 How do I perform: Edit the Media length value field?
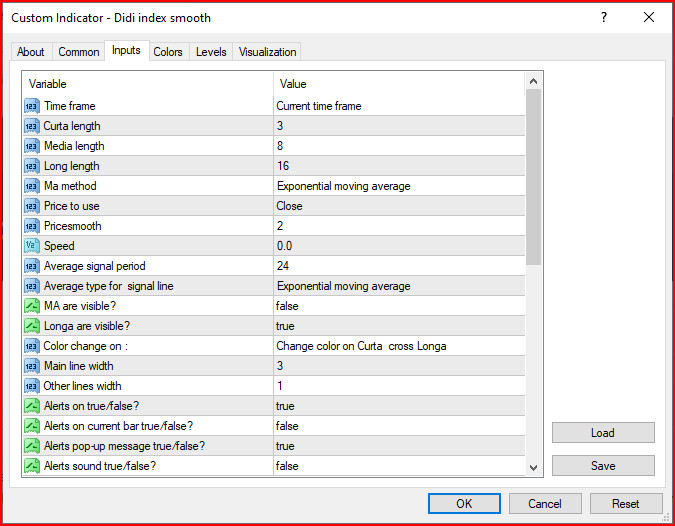[x=398, y=146]
